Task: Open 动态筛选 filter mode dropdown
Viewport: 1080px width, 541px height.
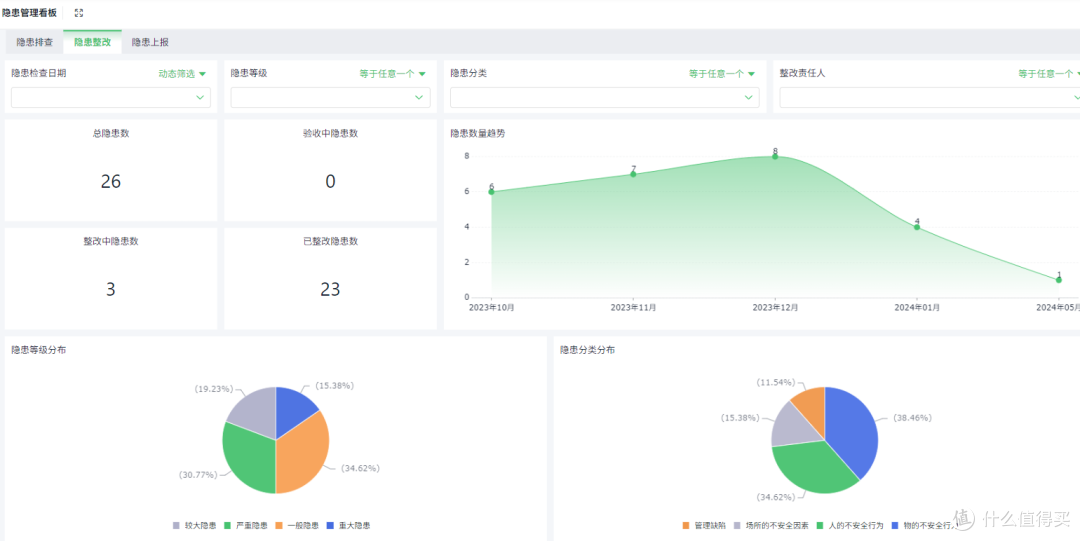Action: [182, 74]
